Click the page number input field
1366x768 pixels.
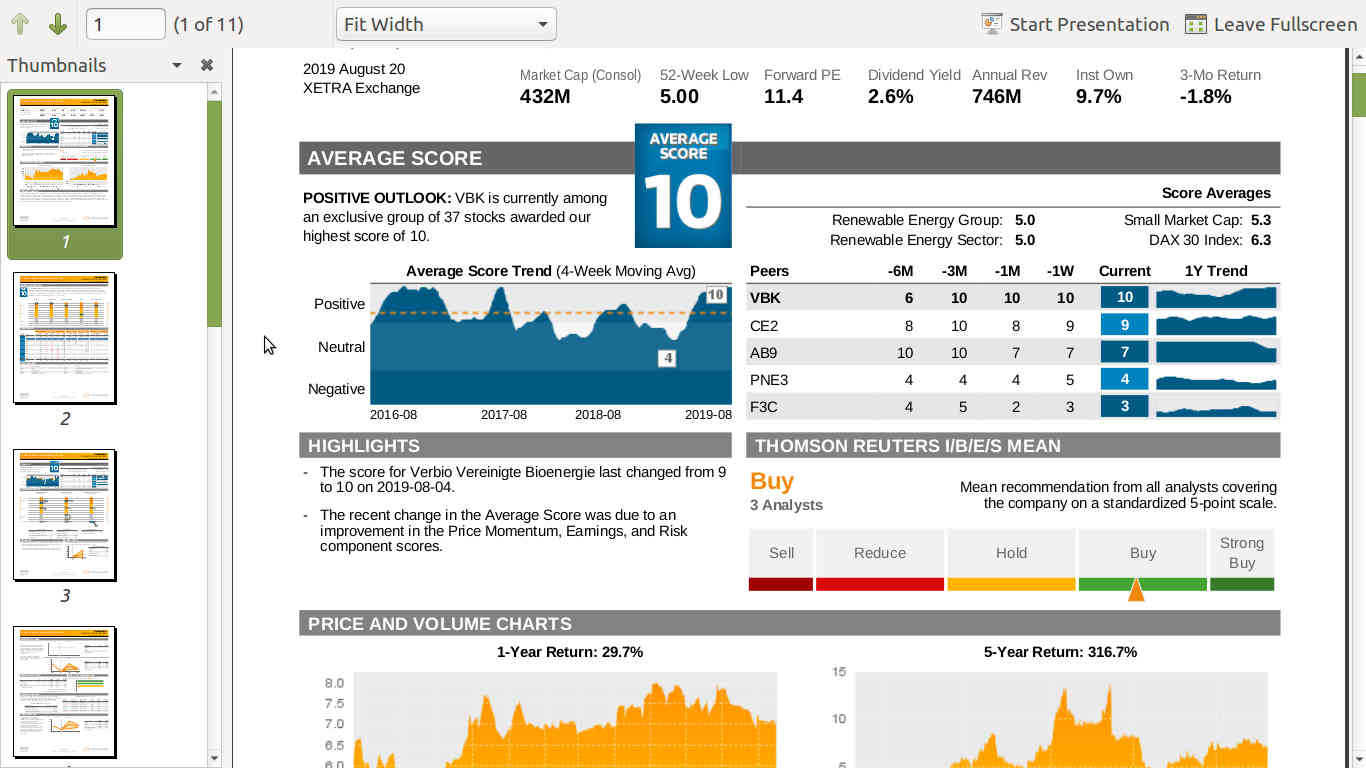126,24
